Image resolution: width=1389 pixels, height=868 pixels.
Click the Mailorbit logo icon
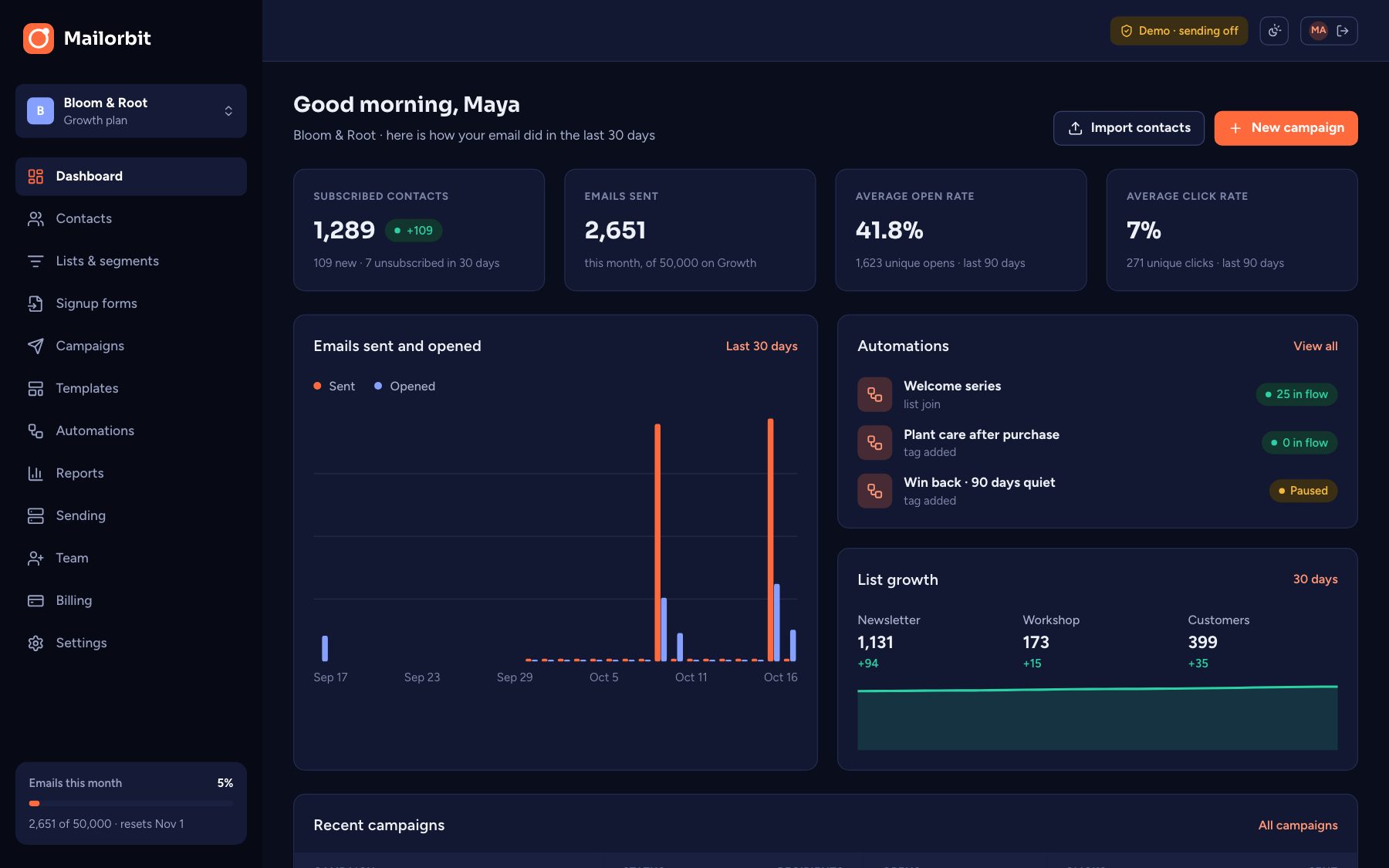[39, 39]
